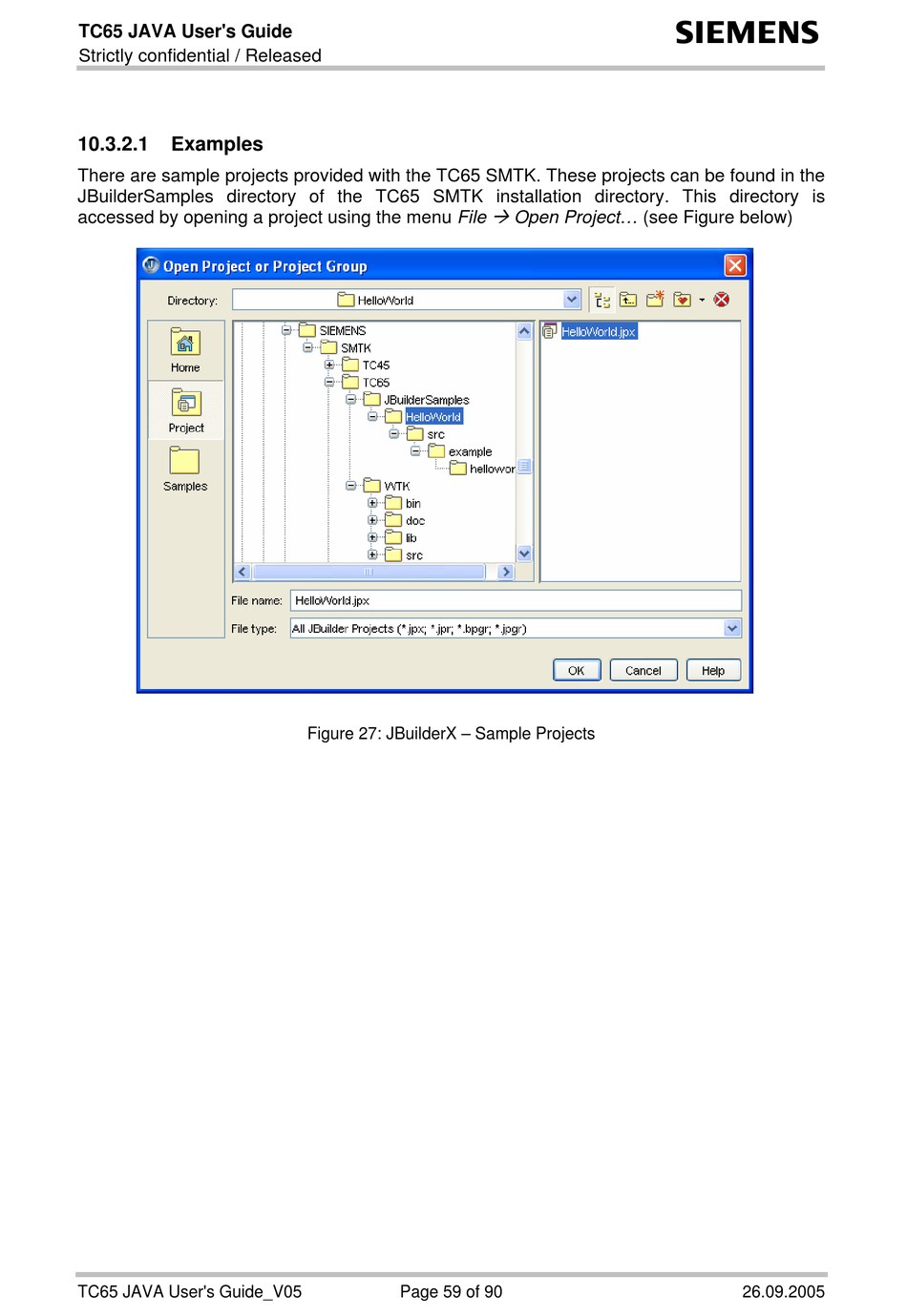Viewport: 907px width, 1316px height.
Task: Click the Cancel button
Action: [x=643, y=670]
